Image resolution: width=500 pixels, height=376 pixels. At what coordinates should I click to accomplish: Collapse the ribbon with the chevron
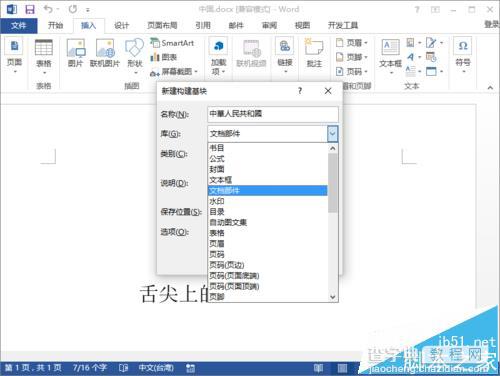pyautogui.click(x=490, y=87)
